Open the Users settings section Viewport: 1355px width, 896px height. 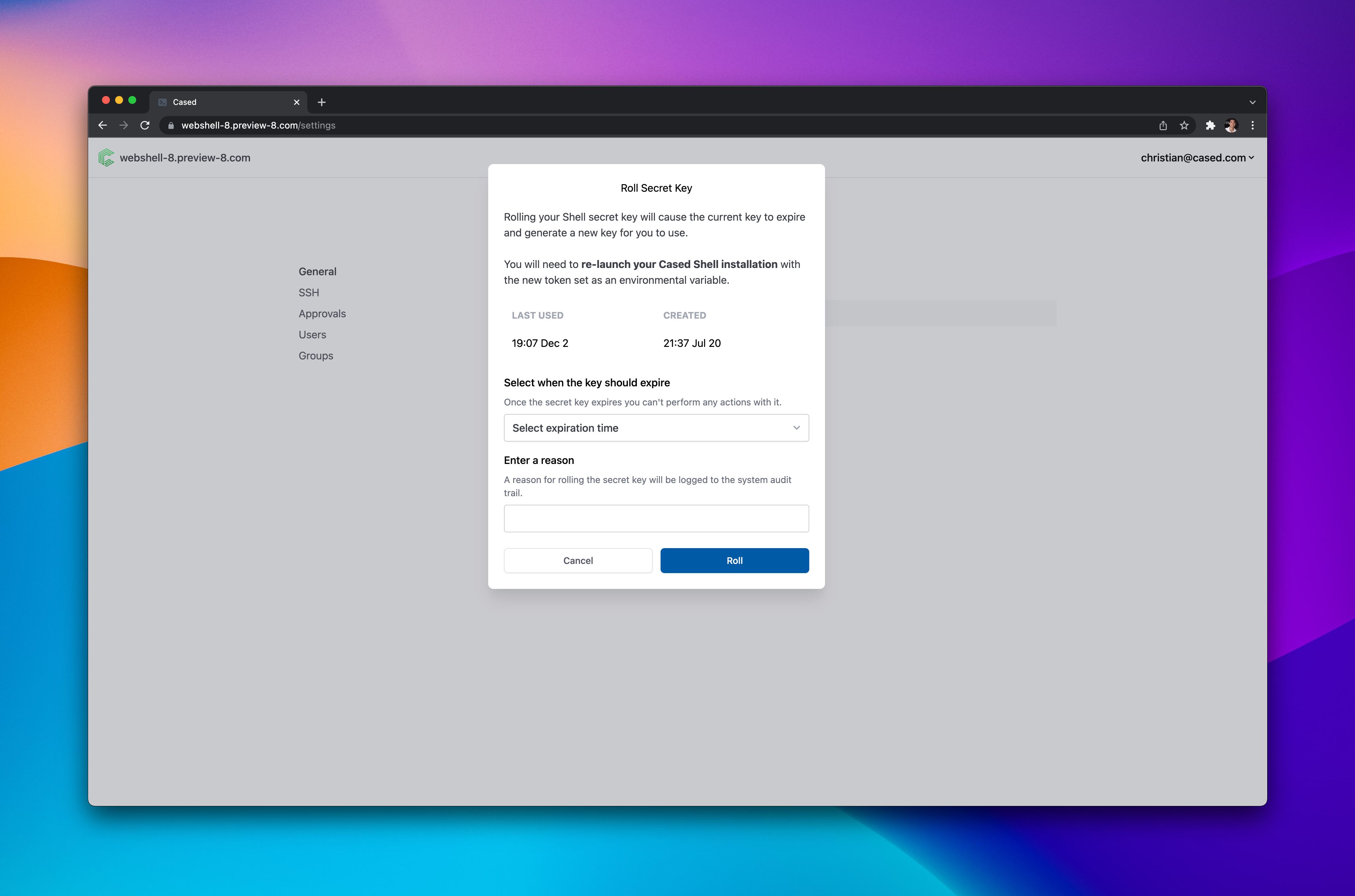click(x=312, y=335)
